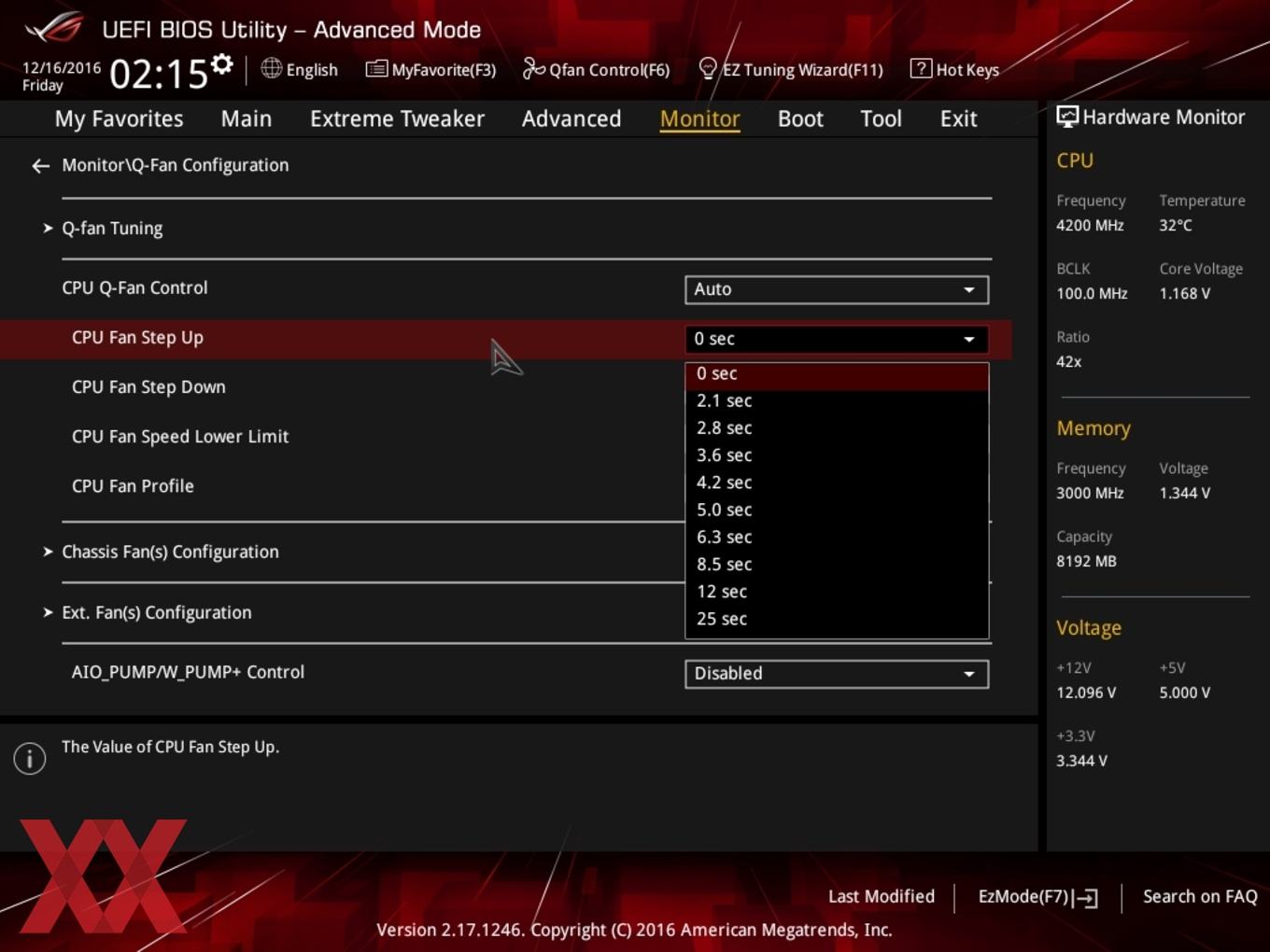Click the info icon near help text
This screenshot has width=1270, height=952.
(30, 758)
